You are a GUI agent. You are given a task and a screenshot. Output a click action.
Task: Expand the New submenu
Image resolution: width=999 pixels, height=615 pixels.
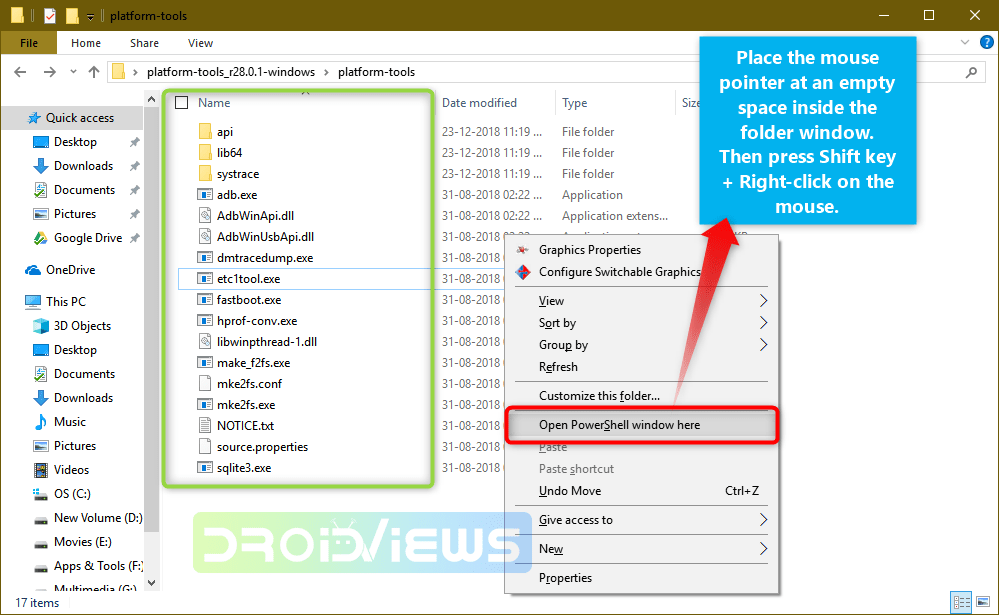click(763, 549)
